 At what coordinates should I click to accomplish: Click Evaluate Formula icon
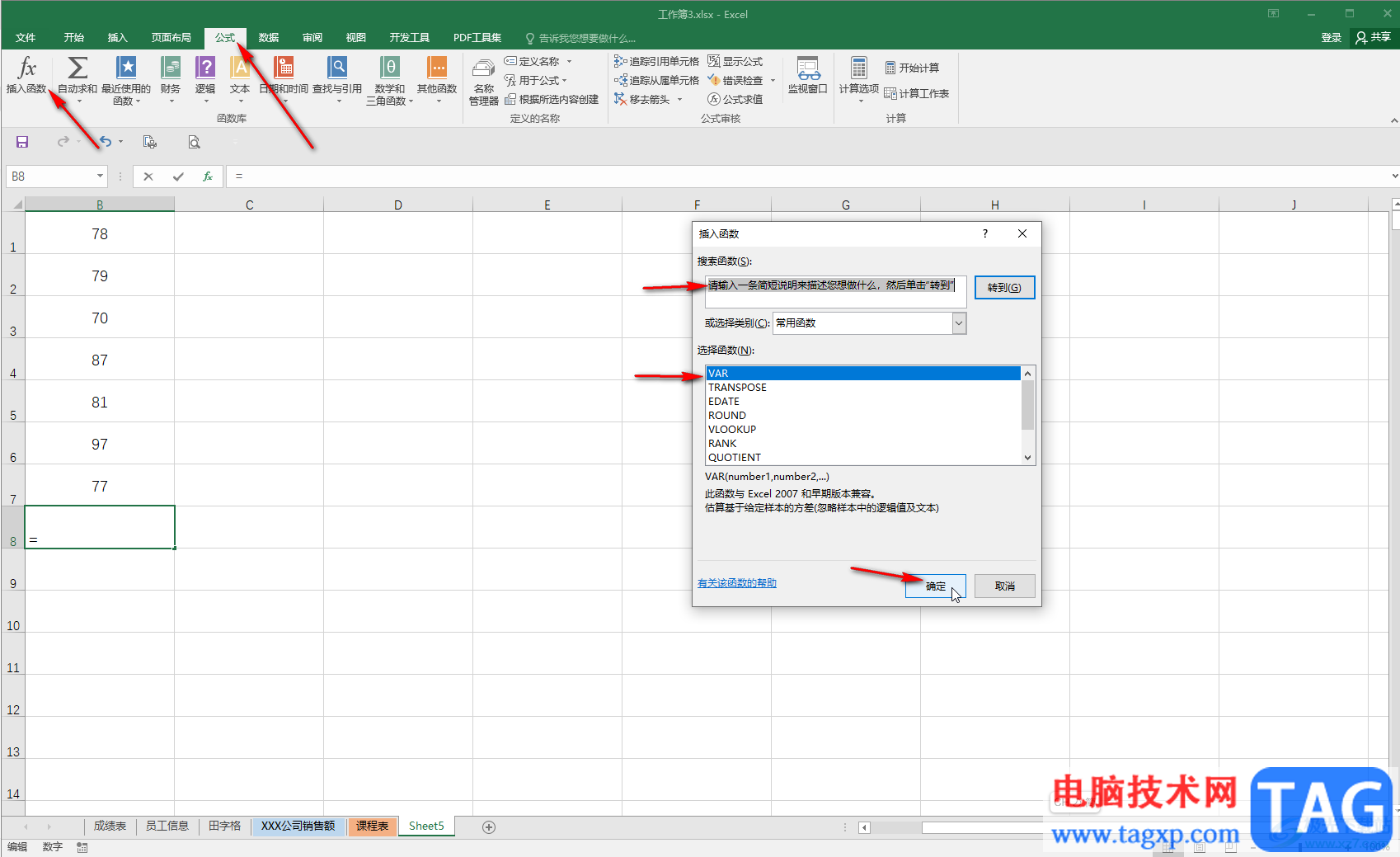click(x=714, y=99)
